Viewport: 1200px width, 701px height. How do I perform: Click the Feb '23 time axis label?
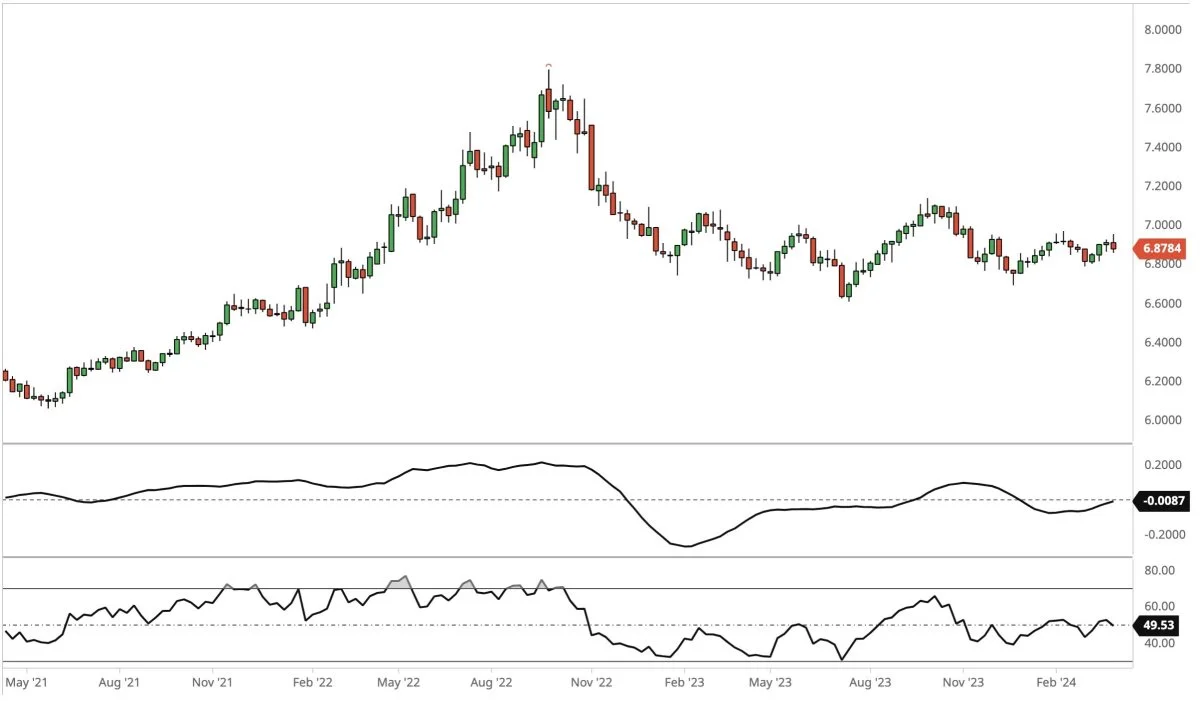pos(684,683)
